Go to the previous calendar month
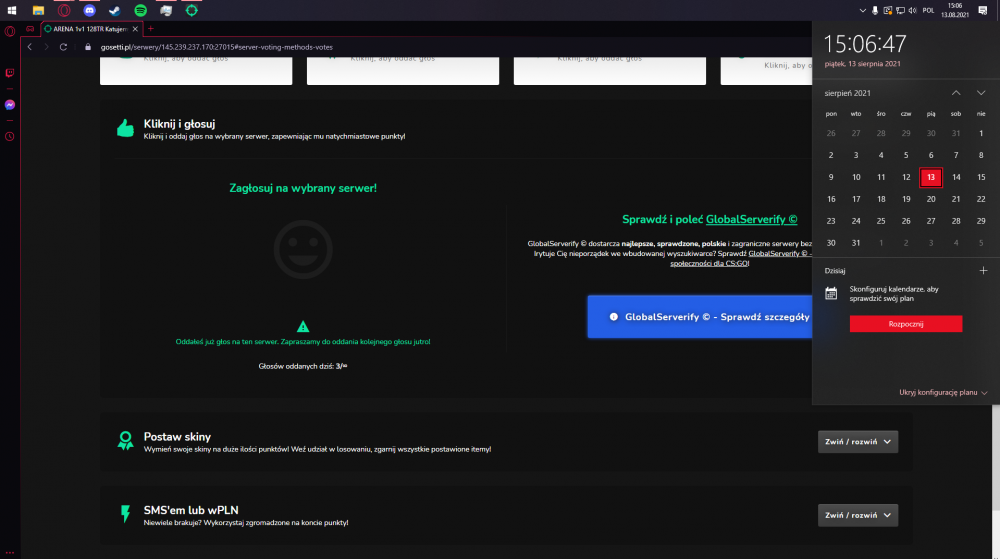This screenshot has width=1000, height=559. (956, 93)
